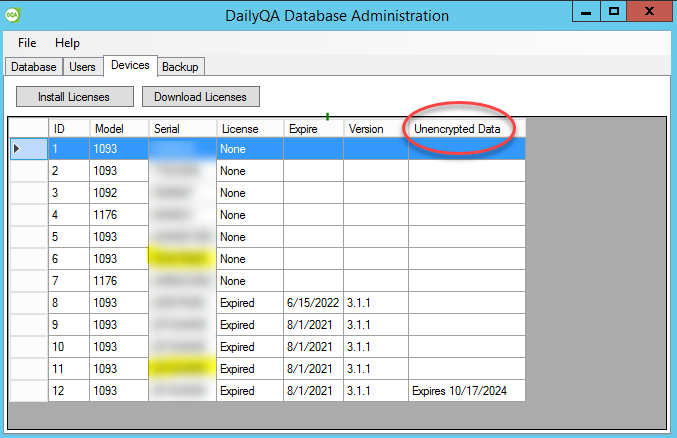677x438 pixels.
Task: Click the Serial column header
Action: click(x=182, y=129)
